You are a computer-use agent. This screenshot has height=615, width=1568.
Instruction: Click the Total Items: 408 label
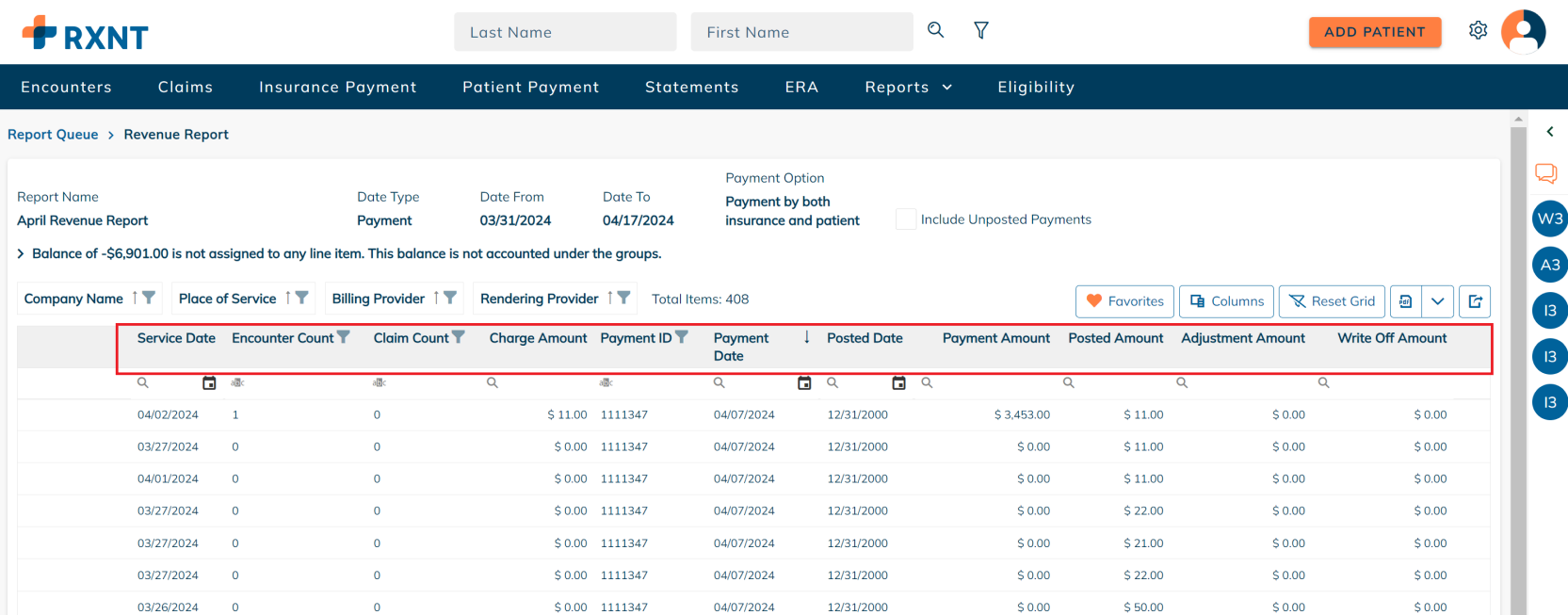(x=701, y=299)
